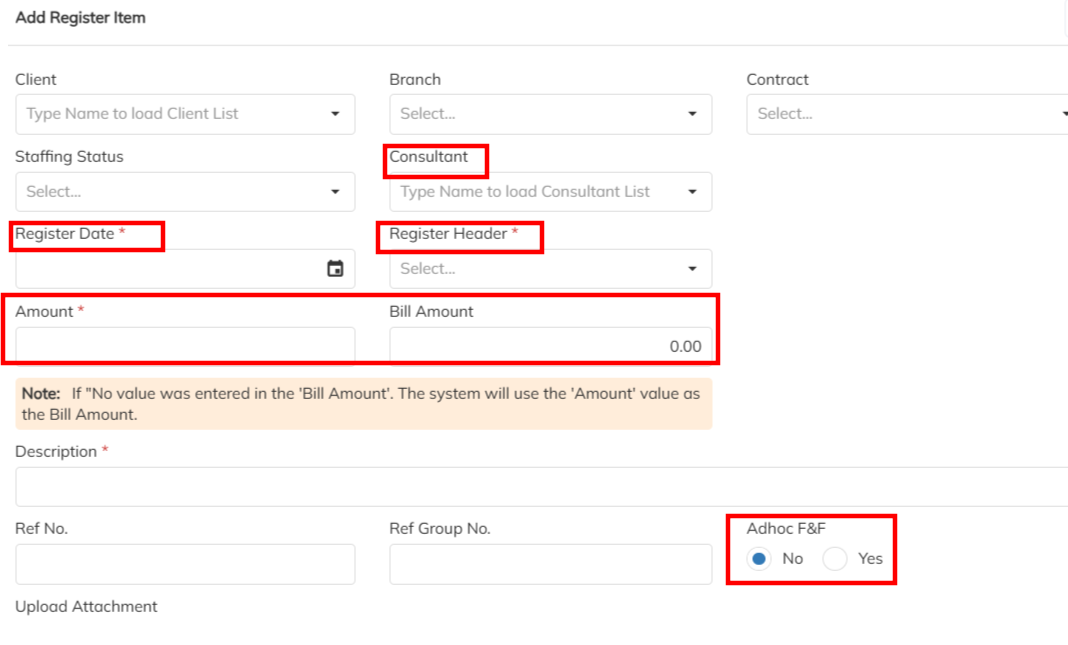
Task: Focus the Register Date input field
Action: 165,269
